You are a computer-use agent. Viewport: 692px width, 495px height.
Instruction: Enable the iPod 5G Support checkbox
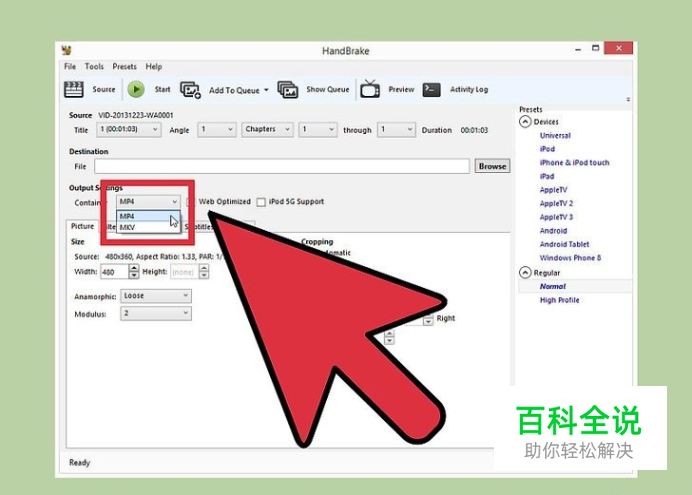(261, 202)
